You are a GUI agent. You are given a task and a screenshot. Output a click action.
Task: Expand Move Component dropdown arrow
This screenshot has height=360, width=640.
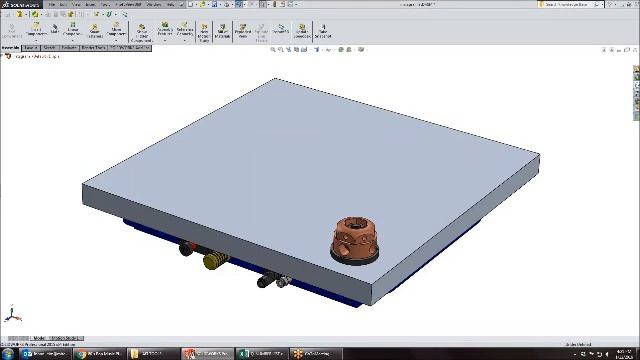[116, 40]
